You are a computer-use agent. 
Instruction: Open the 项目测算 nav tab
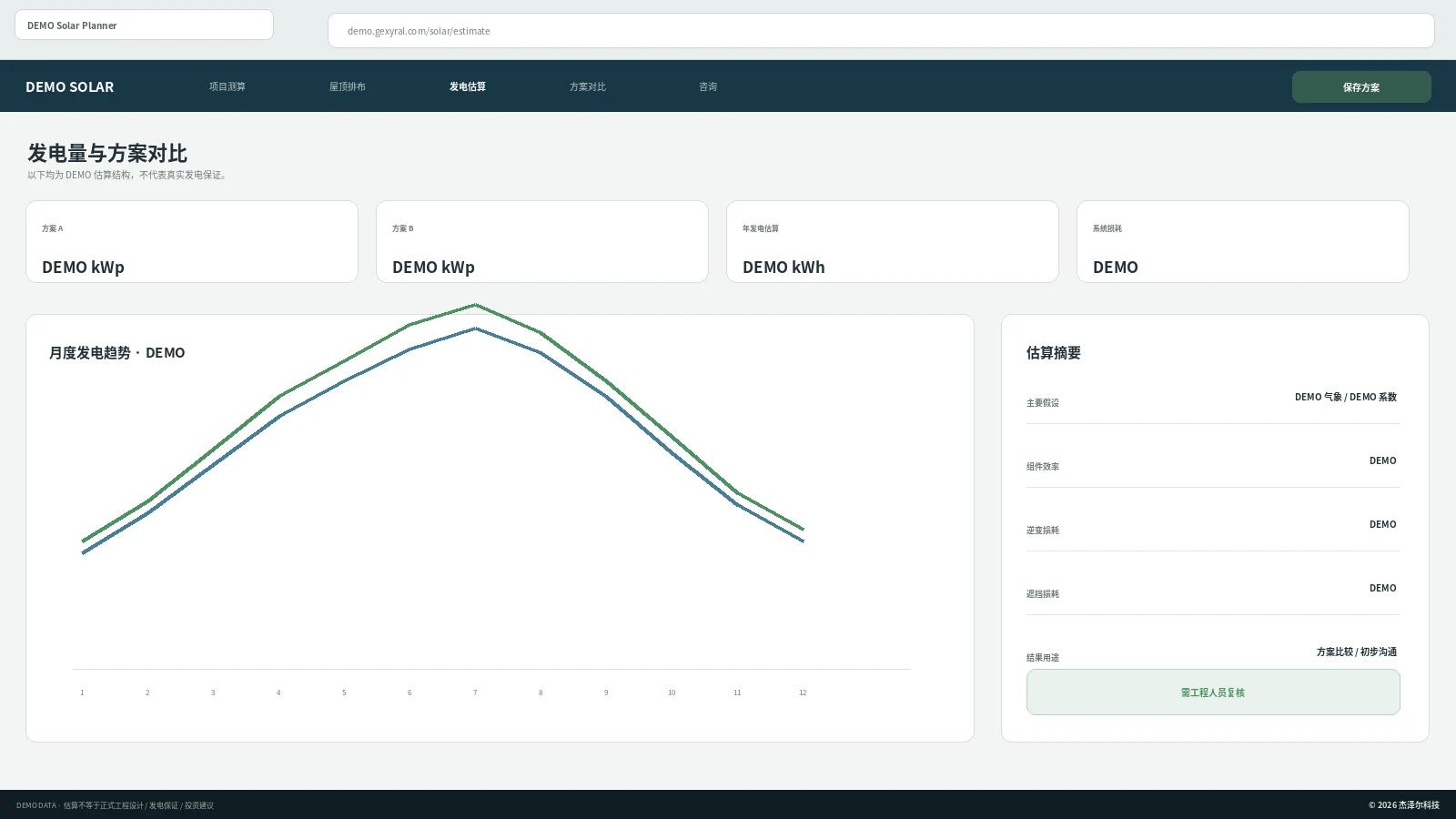pyautogui.click(x=227, y=86)
